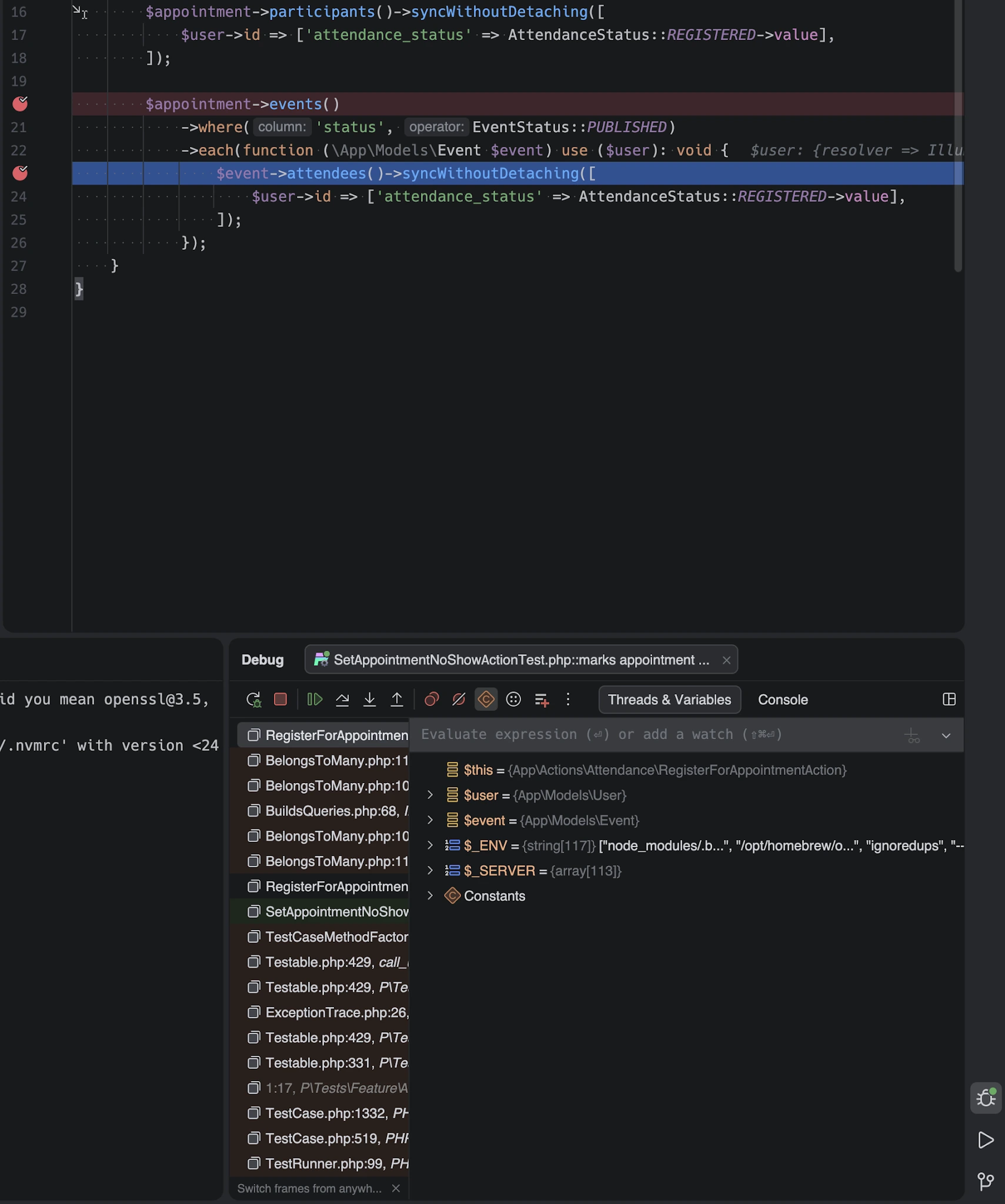Click line number 27 in the gutter
The height and width of the screenshot is (1204, 1005).
point(19,266)
